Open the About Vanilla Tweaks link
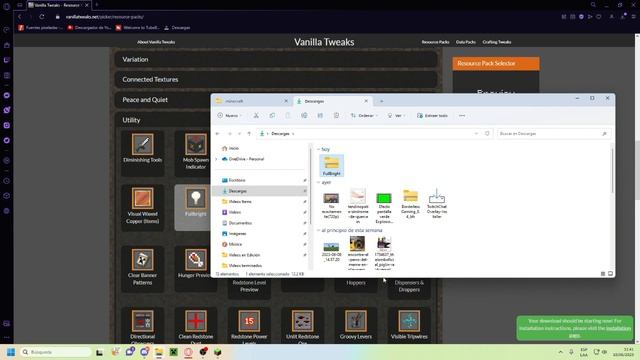 156,42
